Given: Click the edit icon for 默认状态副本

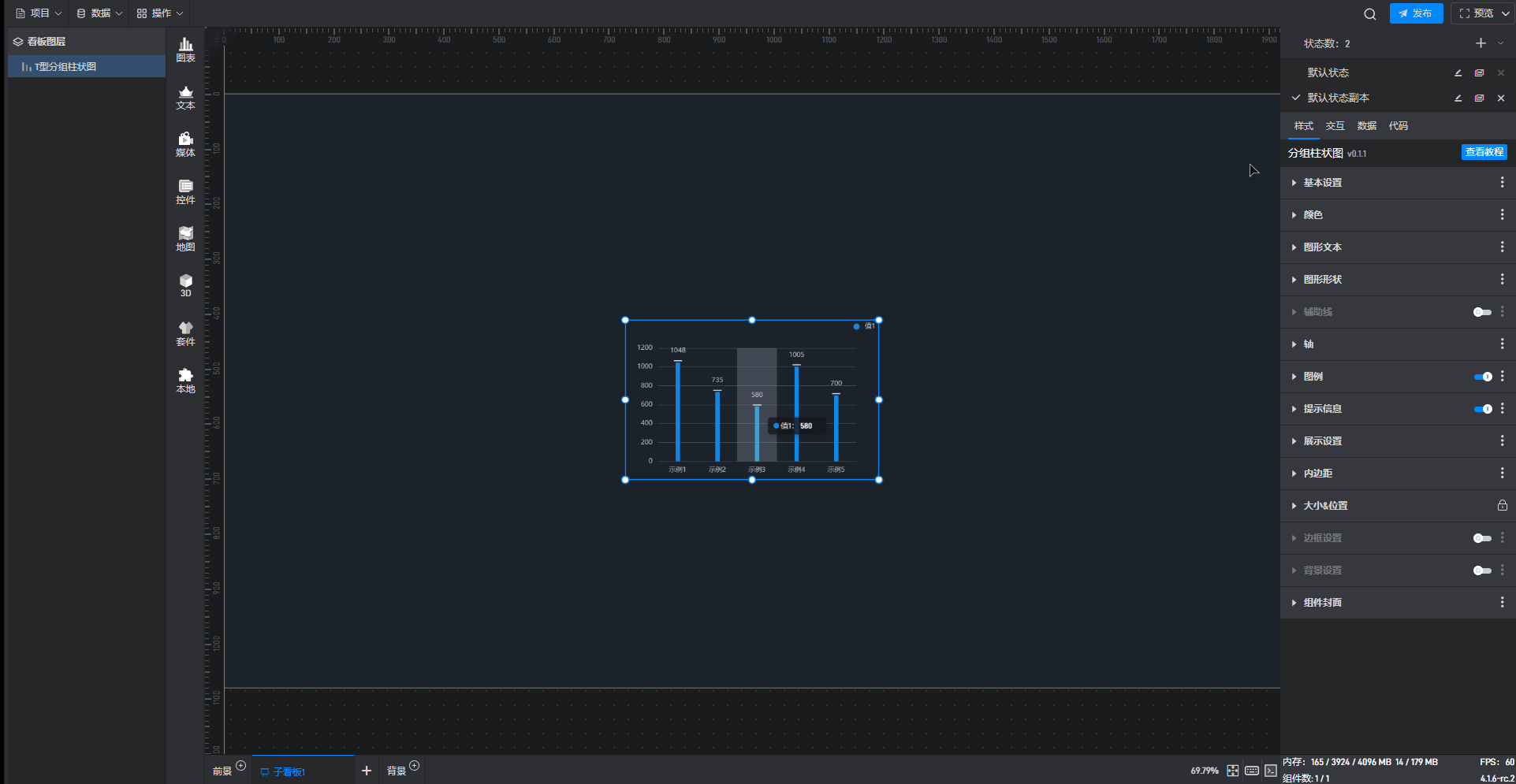Looking at the screenshot, I should 1458,98.
